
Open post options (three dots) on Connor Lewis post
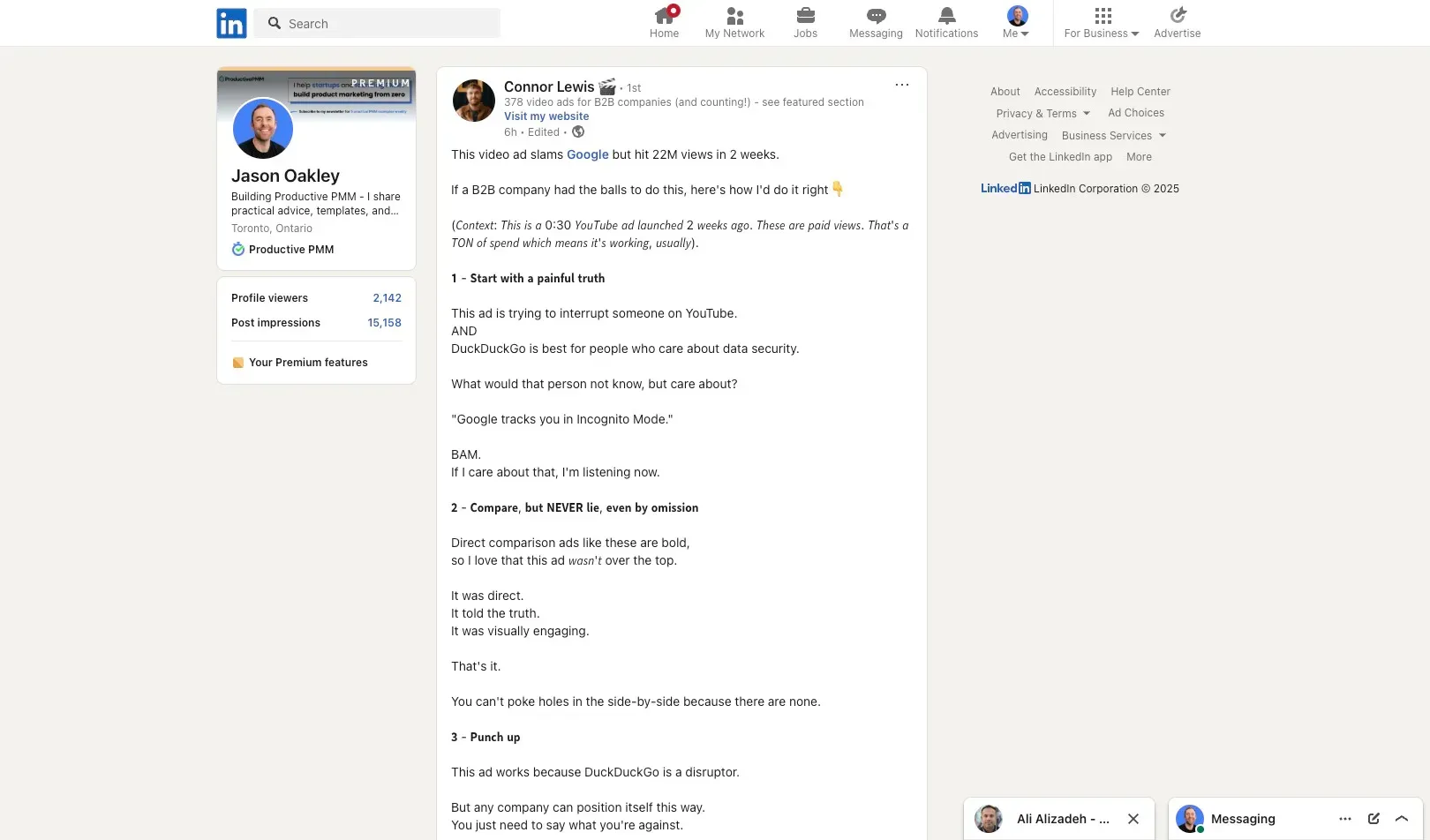(x=901, y=85)
